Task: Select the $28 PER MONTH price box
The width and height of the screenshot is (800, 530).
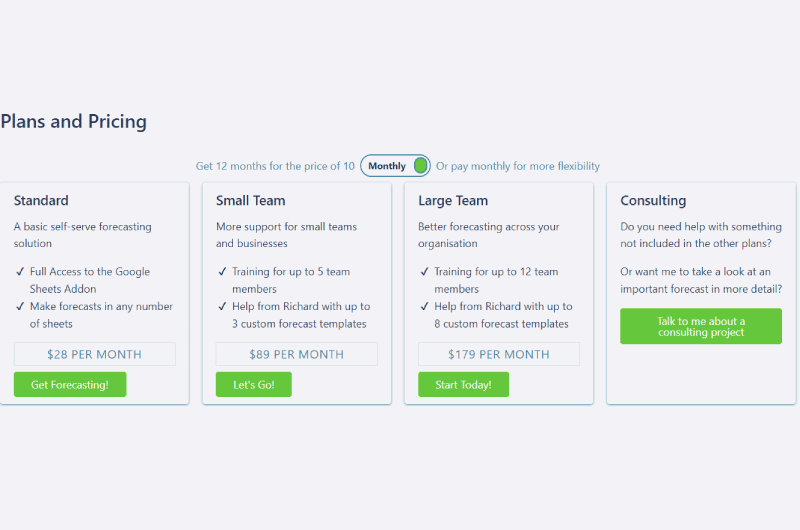Action: pos(94,354)
